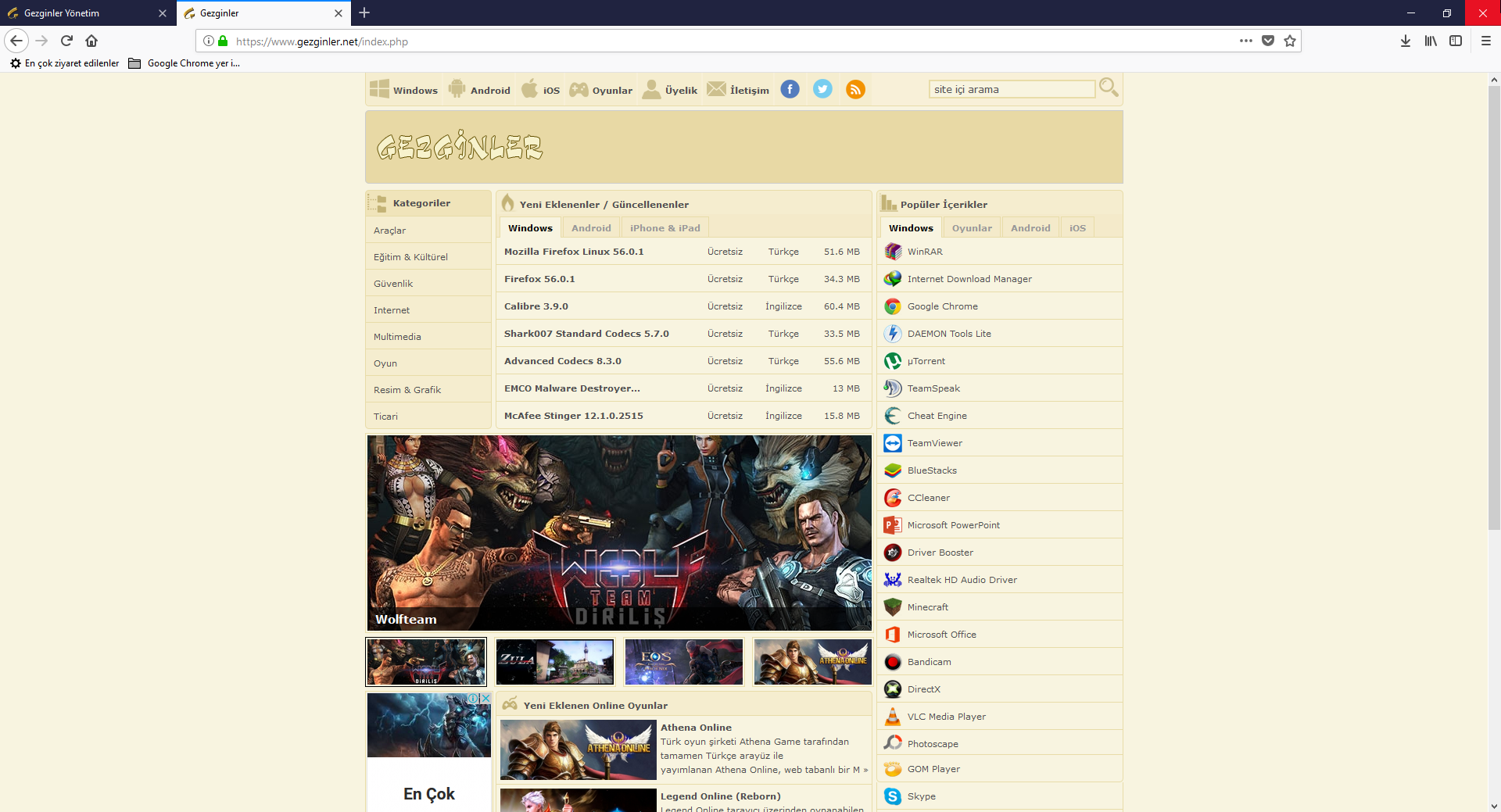Click the Gezginler site logo

(460, 146)
